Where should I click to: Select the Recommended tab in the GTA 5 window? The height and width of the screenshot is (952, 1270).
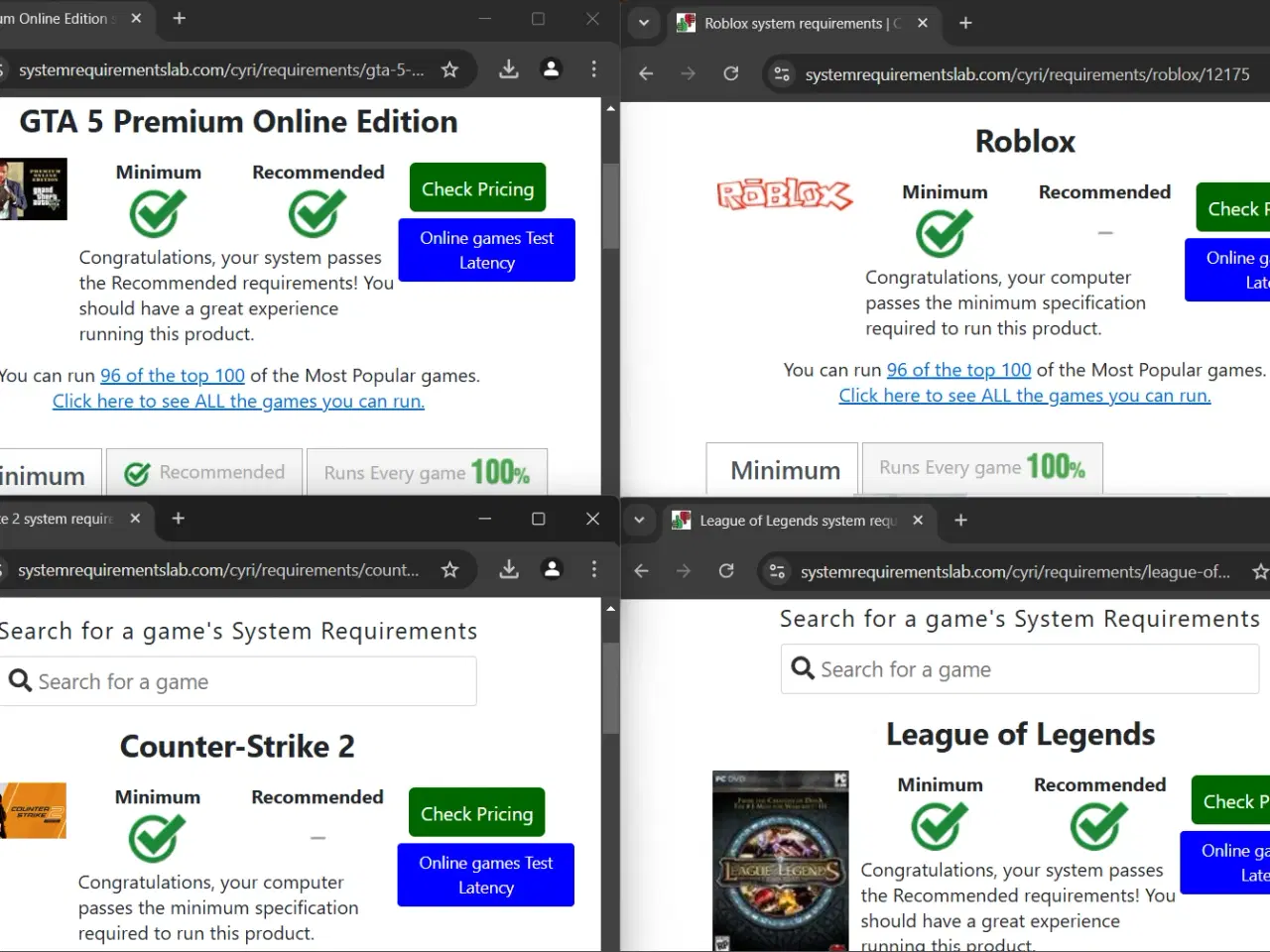(x=205, y=473)
